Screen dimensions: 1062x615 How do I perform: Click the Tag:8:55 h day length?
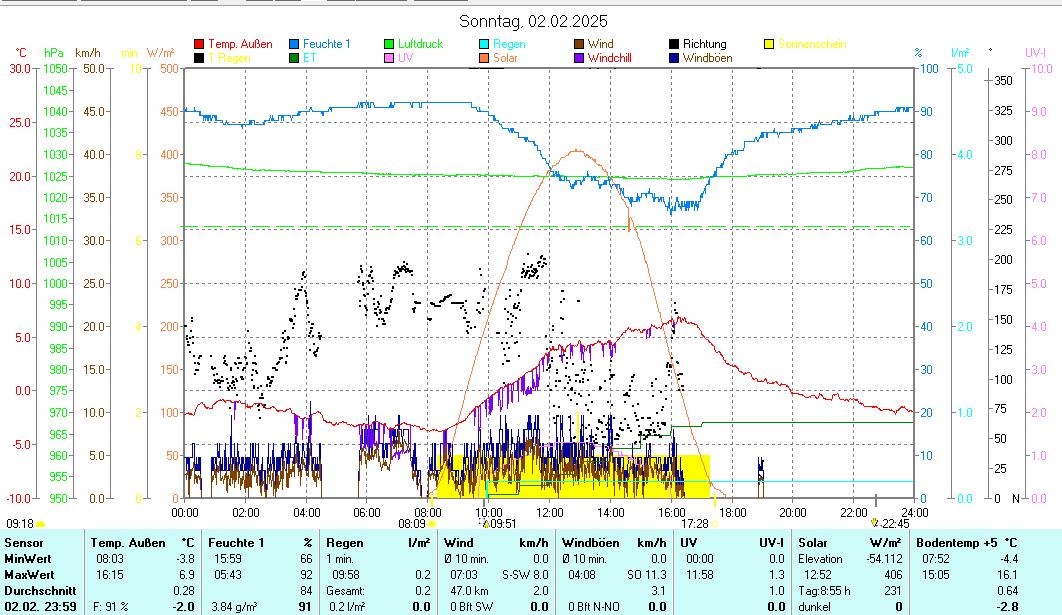[x=824, y=591]
